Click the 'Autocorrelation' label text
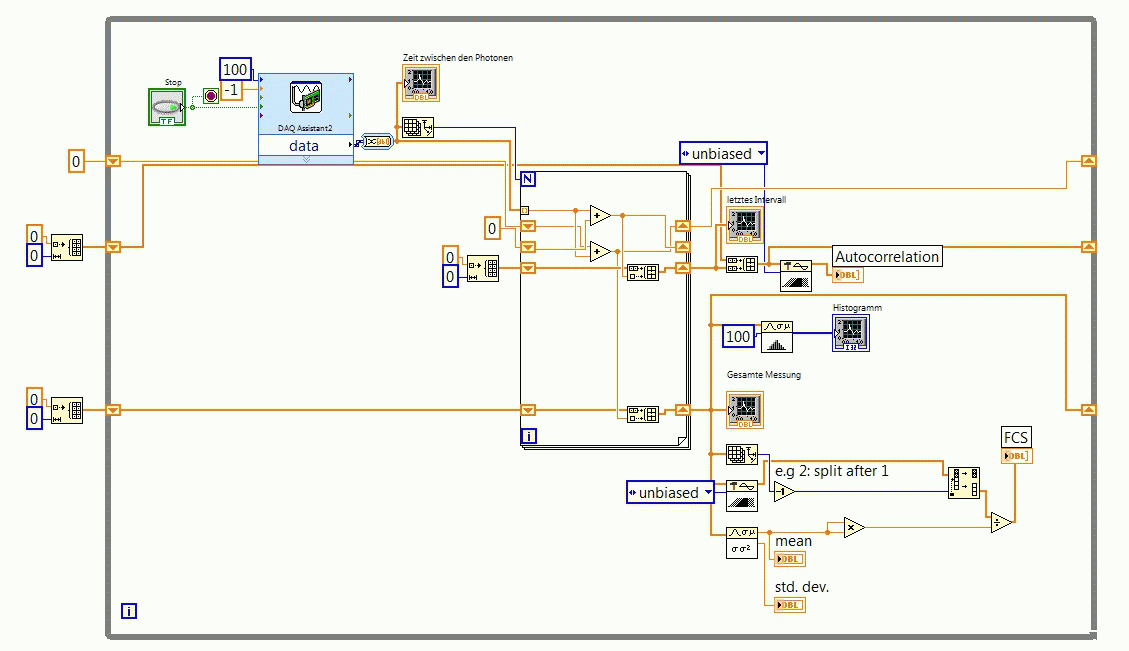 pyautogui.click(x=887, y=256)
